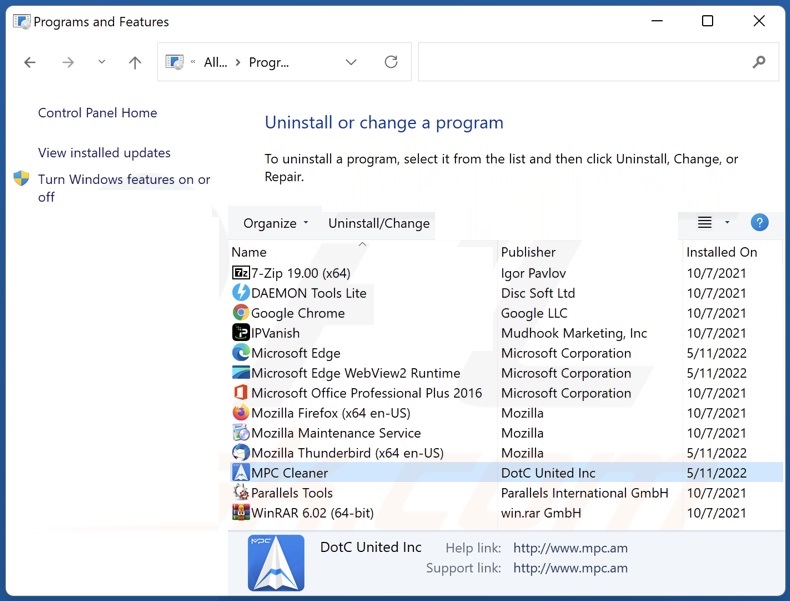The width and height of the screenshot is (790, 601).
Task: Click the WinRAR program icon
Action: pos(241,512)
